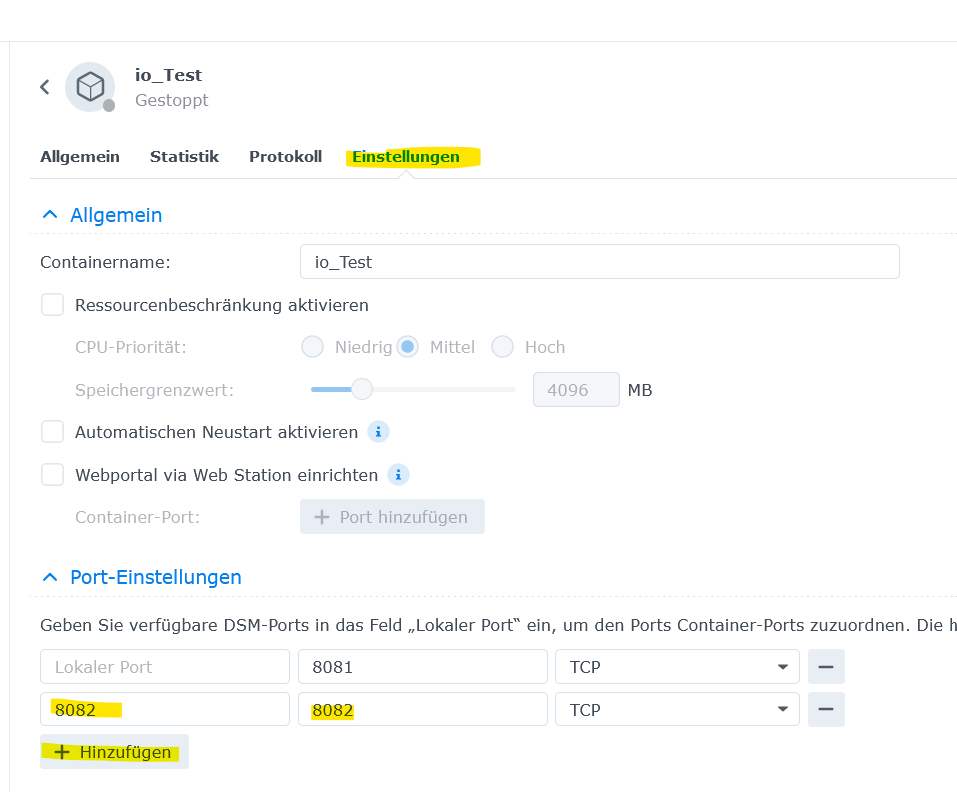Click the io_Test container title
This screenshot has width=957, height=792.
(168, 75)
